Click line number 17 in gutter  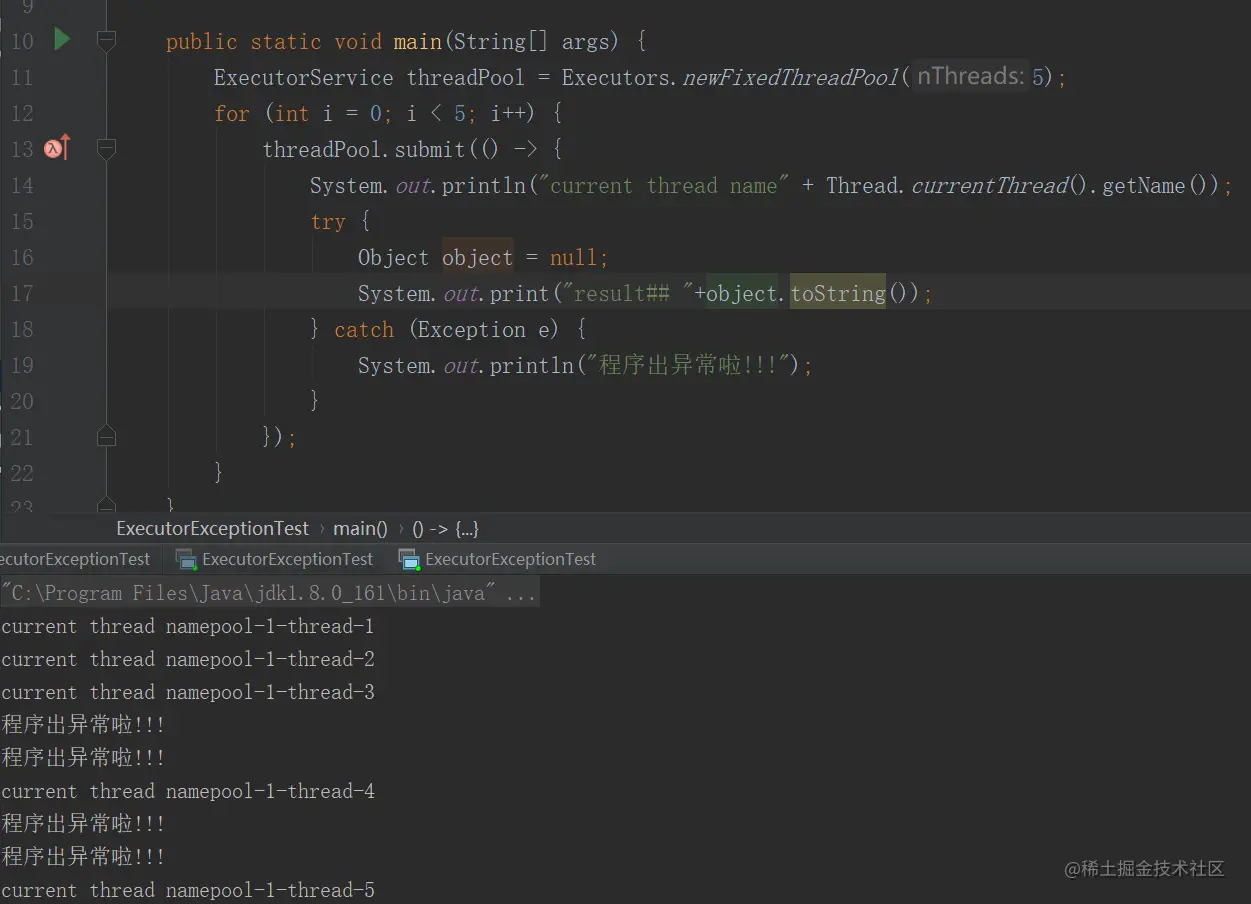22,293
